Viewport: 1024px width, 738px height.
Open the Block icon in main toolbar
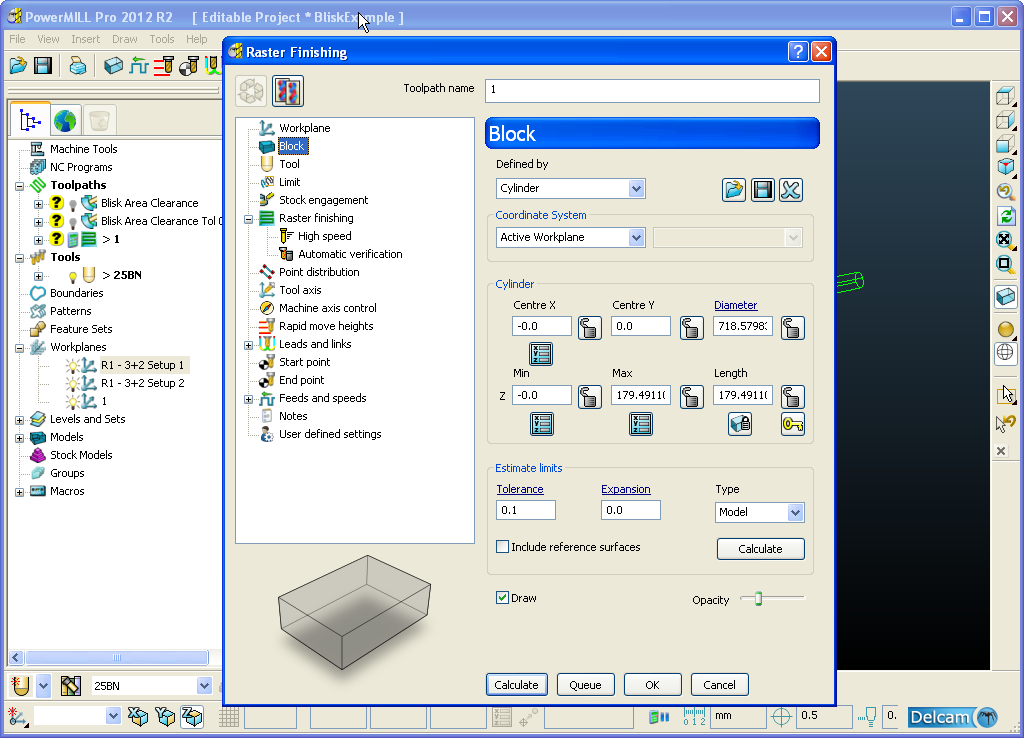(x=113, y=65)
